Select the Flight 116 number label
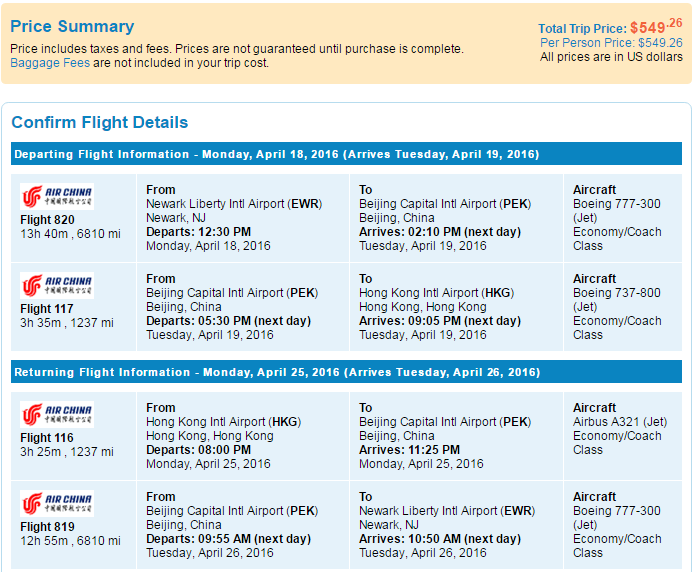This screenshot has width=696, height=572. click(47, 438)
